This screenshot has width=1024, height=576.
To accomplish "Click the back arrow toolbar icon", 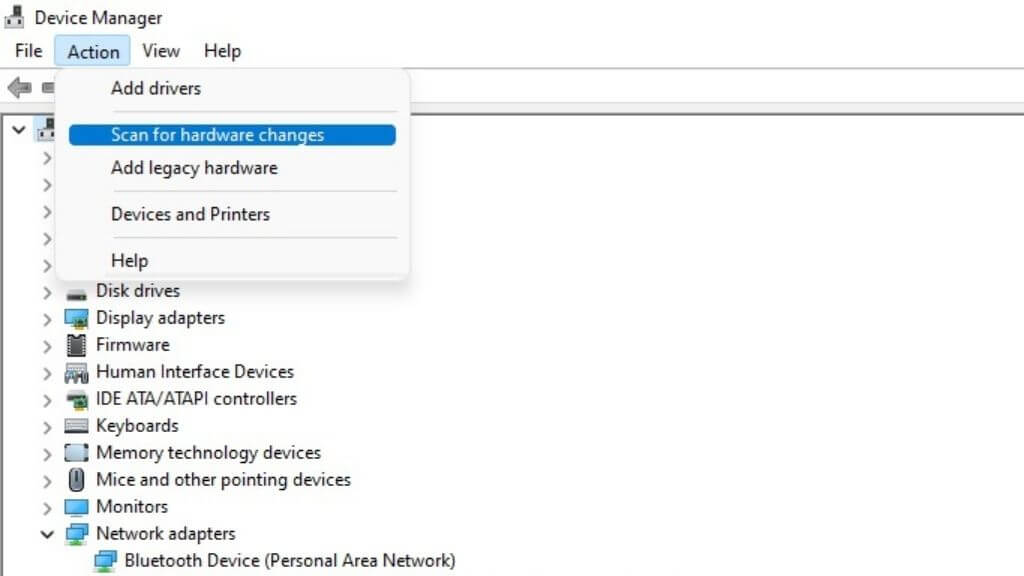I will (19, 88).
